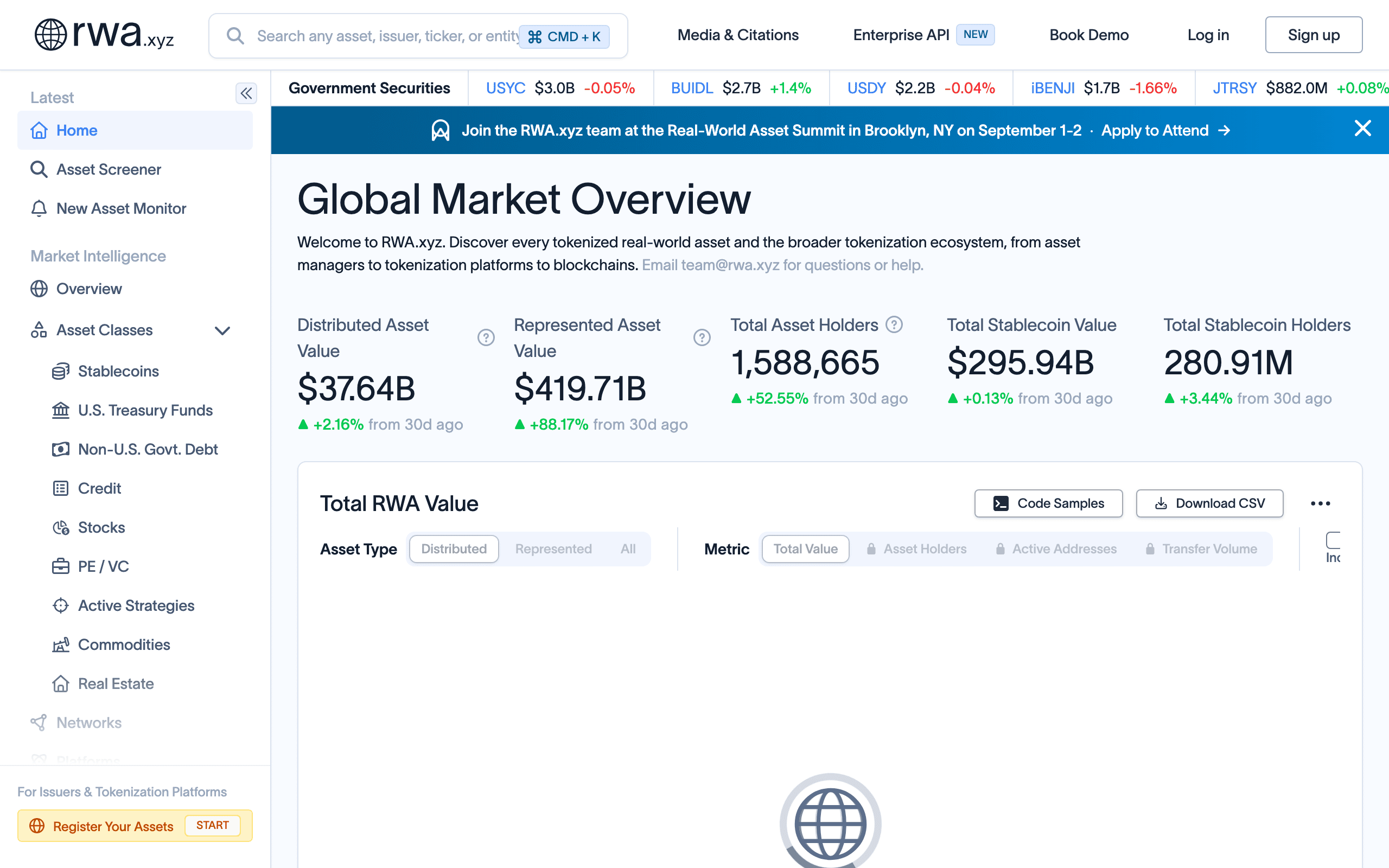Click the Stablecoins coins icon
Image resolution: width=1389 pixels, height=868 pixels.
[x=61, y=372]
